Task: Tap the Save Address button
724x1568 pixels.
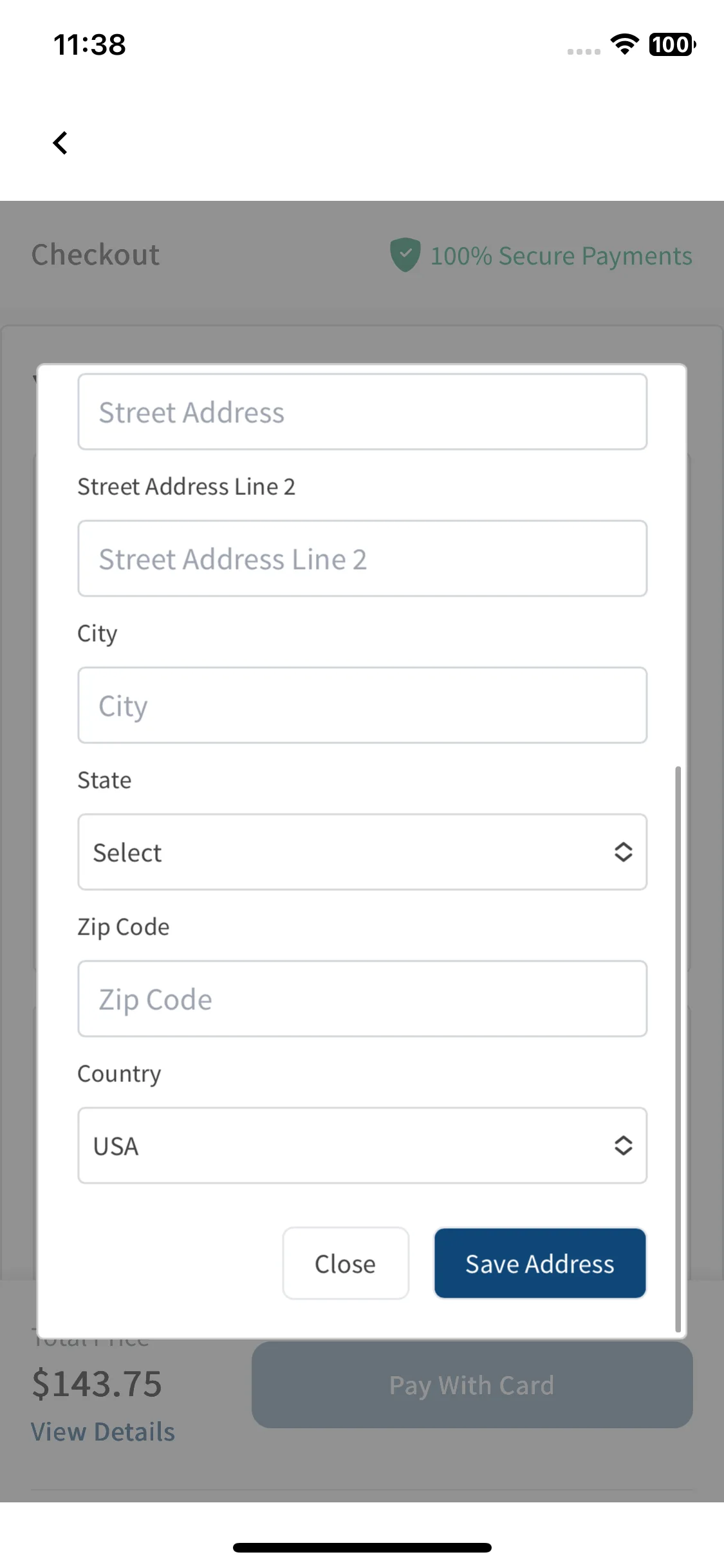Action: [x=540, y=1264]
